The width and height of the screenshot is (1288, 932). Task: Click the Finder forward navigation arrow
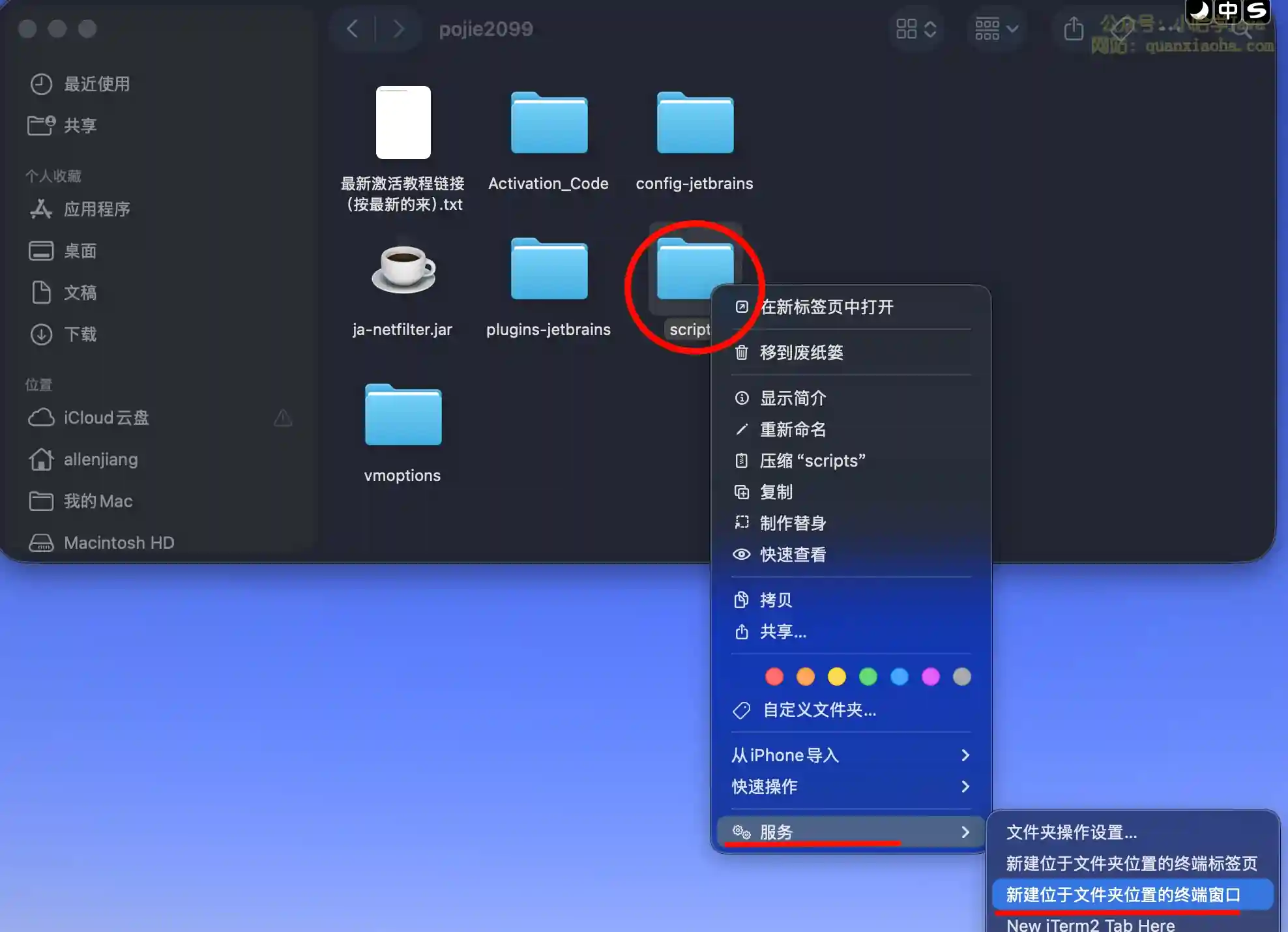pyautogui.click(x=398, y=29)
